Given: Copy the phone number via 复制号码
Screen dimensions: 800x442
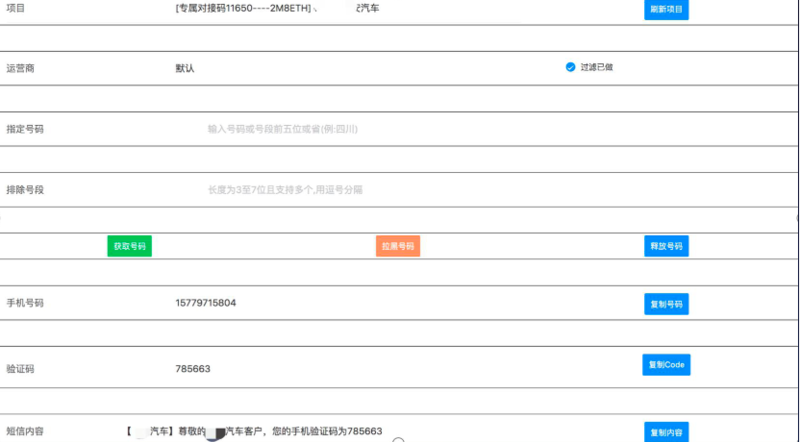Looking at the screenshot, I should coord(666,304).
